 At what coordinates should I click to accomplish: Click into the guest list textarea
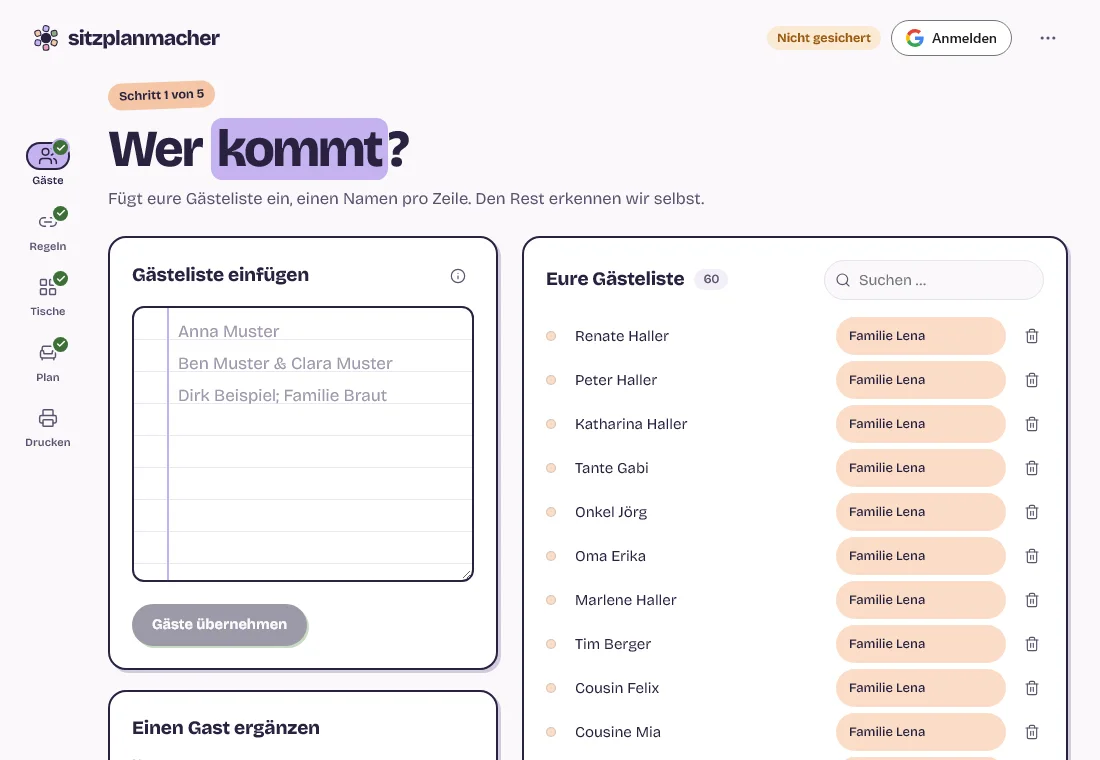click(x=303, y=444)
